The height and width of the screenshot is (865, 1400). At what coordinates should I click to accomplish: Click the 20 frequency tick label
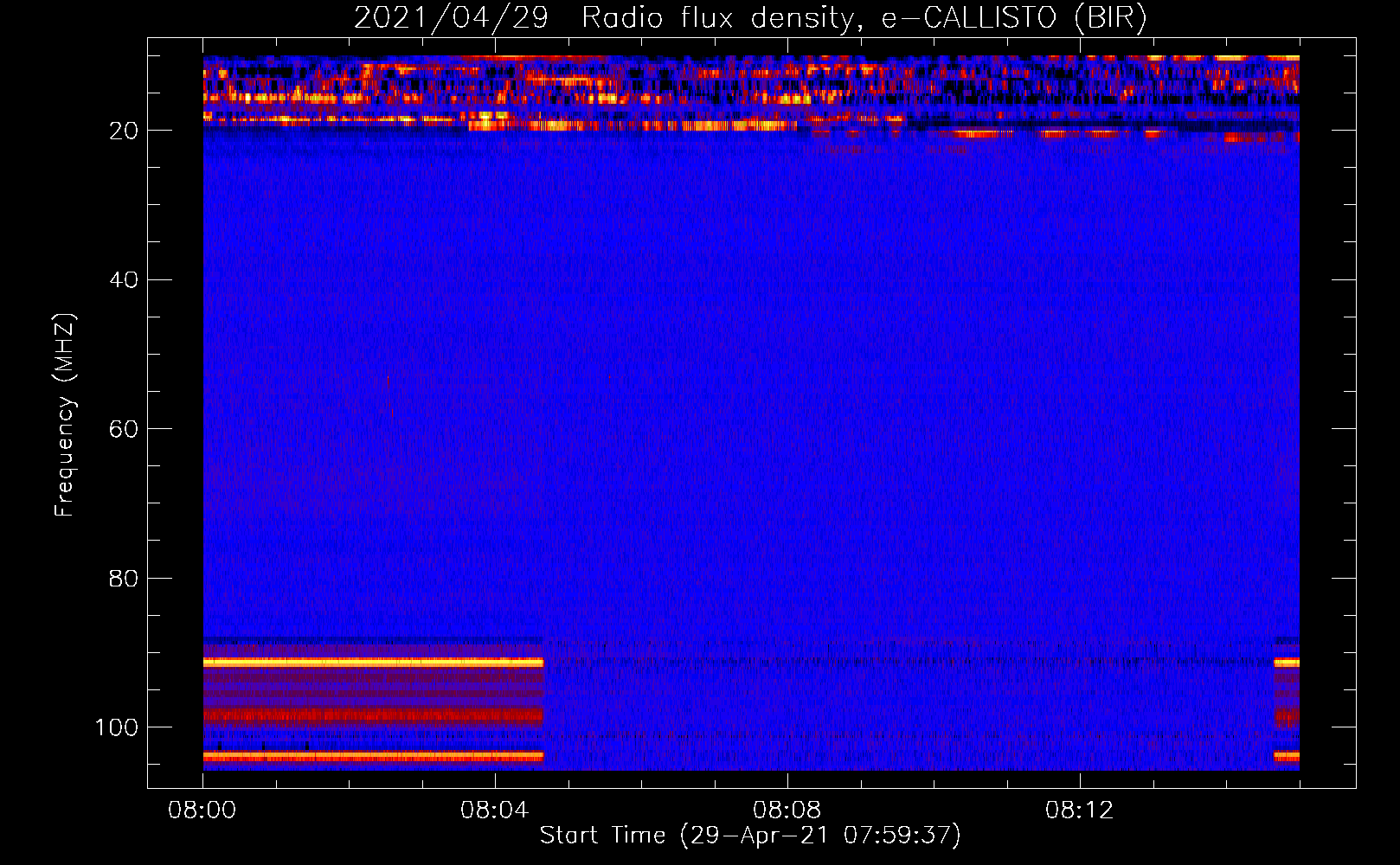click(x=124, y=131)
